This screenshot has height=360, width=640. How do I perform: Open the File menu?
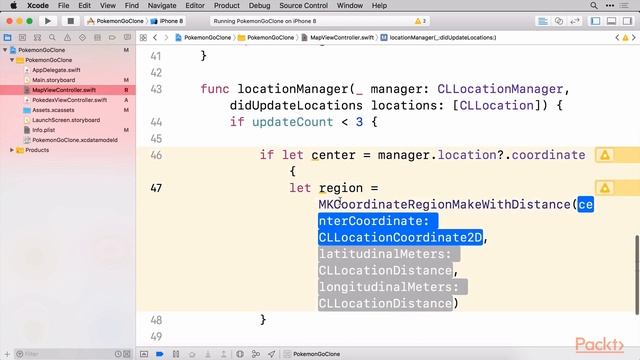64,5
